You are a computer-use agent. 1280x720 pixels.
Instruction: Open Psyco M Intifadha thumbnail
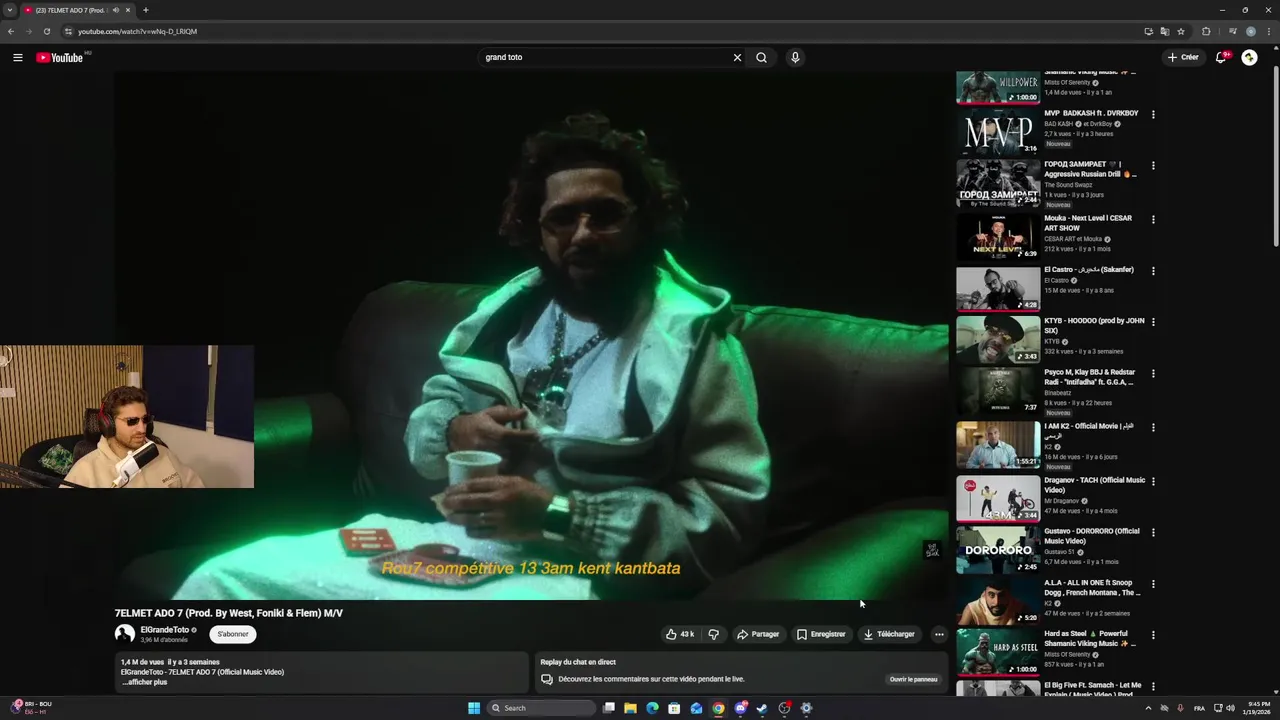(998, 392)
